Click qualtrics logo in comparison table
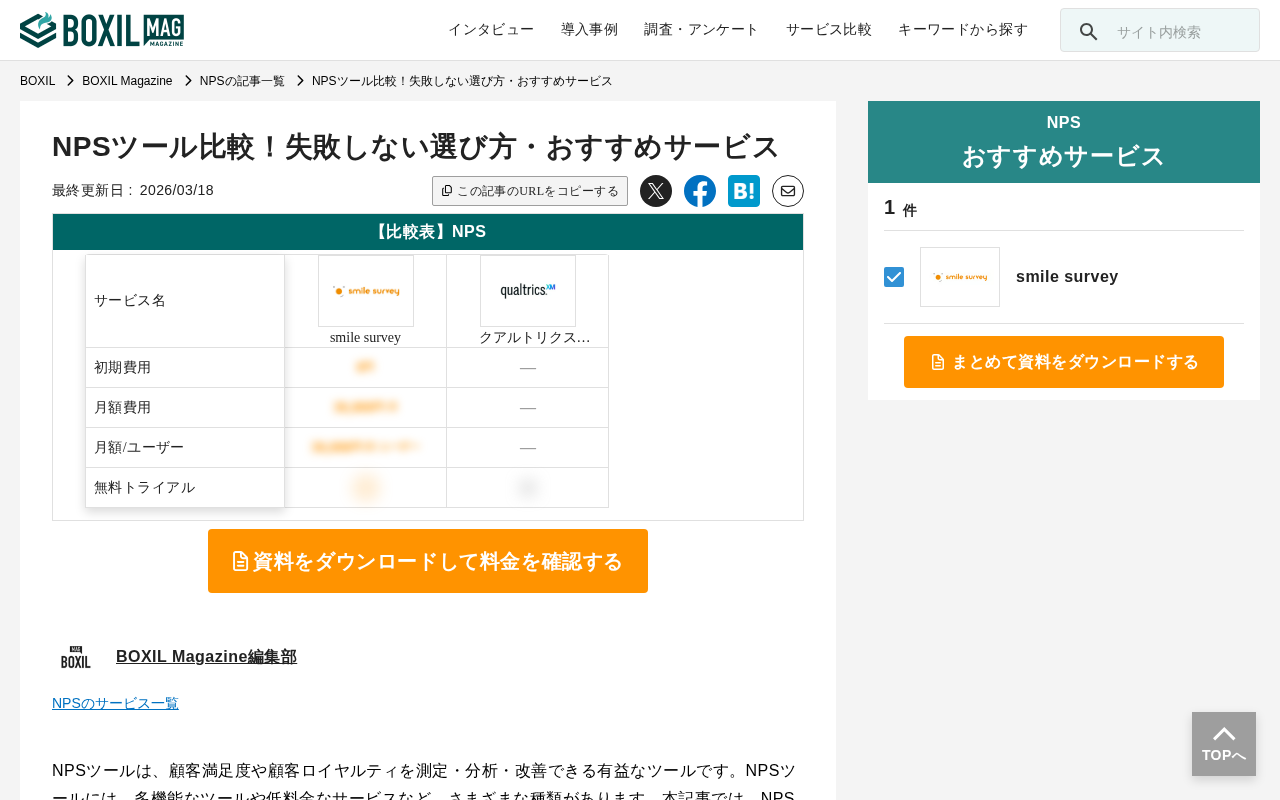Viewport: 1280px width, 800px height. (x=528, y=291)
